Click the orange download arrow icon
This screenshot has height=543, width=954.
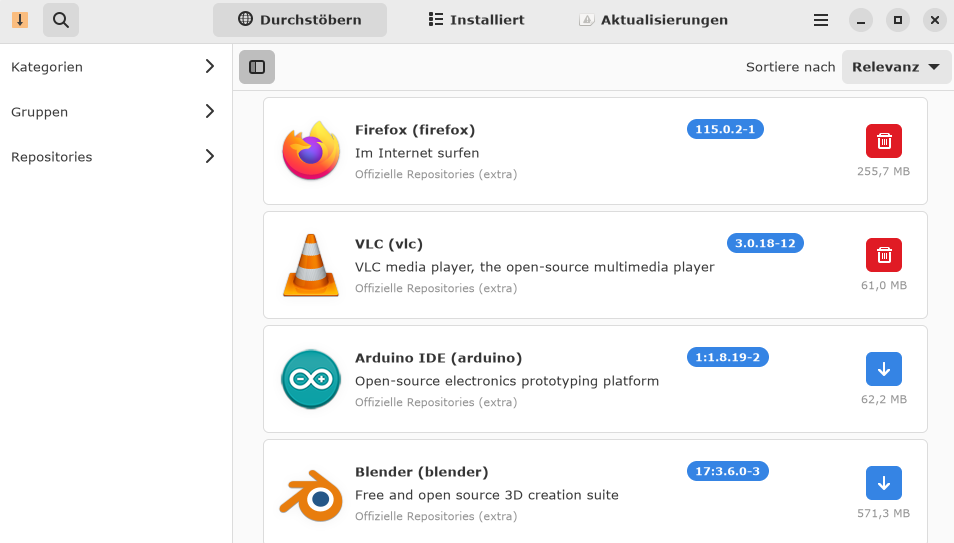click(x=20, y=20)
